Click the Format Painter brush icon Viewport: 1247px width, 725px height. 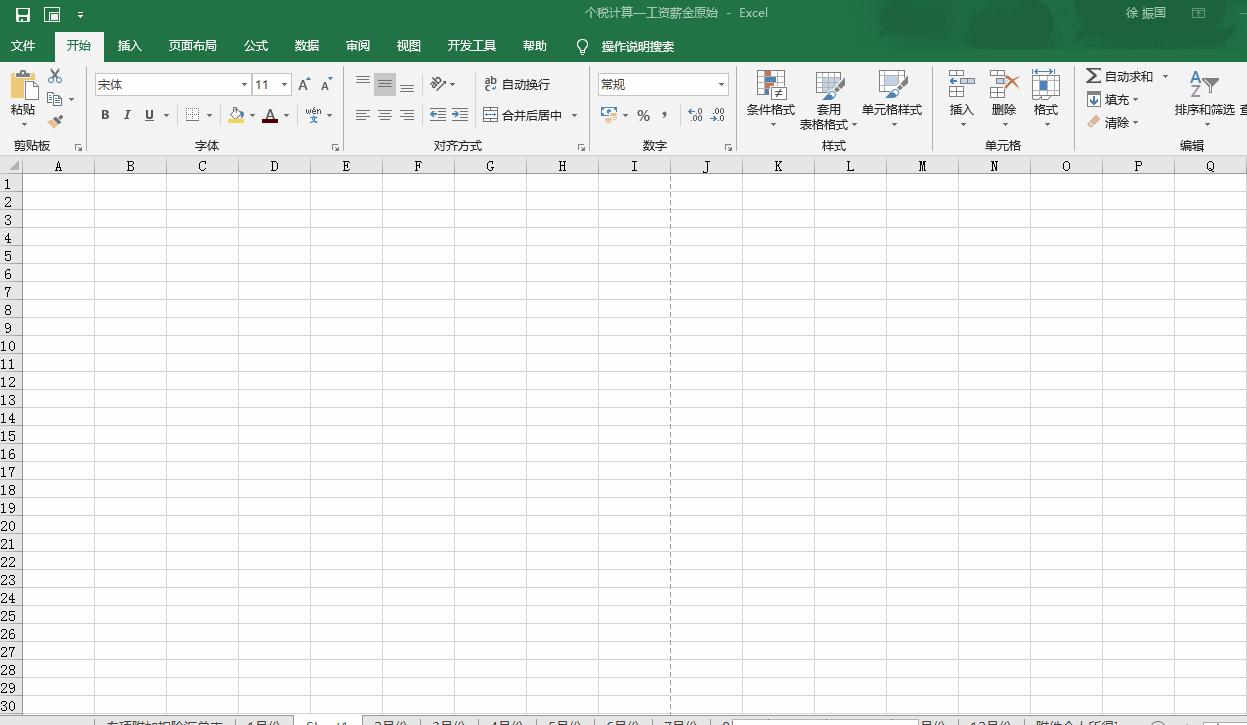point(55,122)
